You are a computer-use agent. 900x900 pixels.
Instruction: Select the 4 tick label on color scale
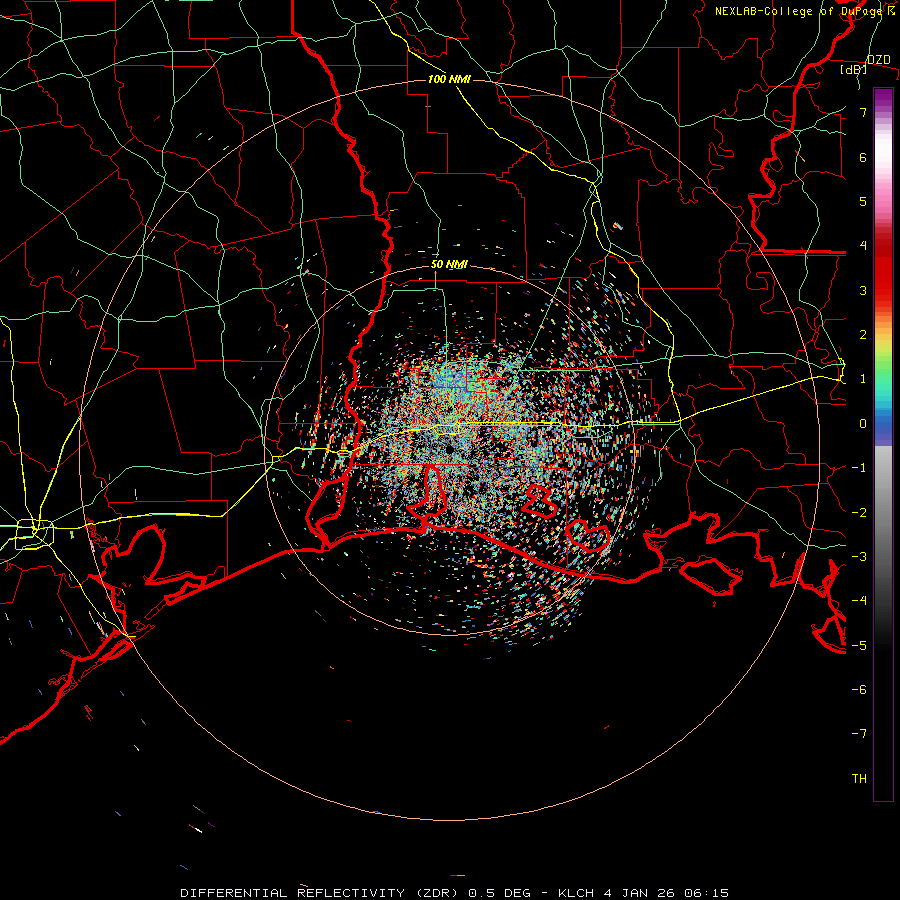pyautogui.click(x=863, y=246)
